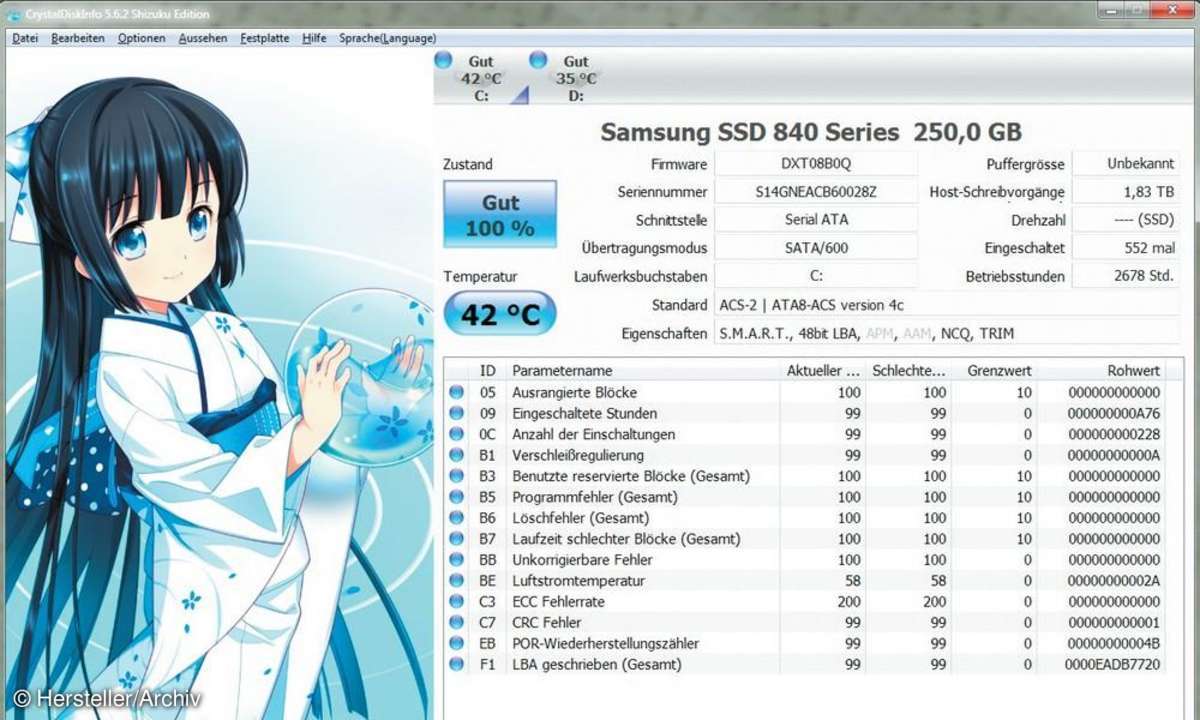Viewport: 1200px width, 720px height.
Task: Open the Hilfe menu
Action: [314, 38]
